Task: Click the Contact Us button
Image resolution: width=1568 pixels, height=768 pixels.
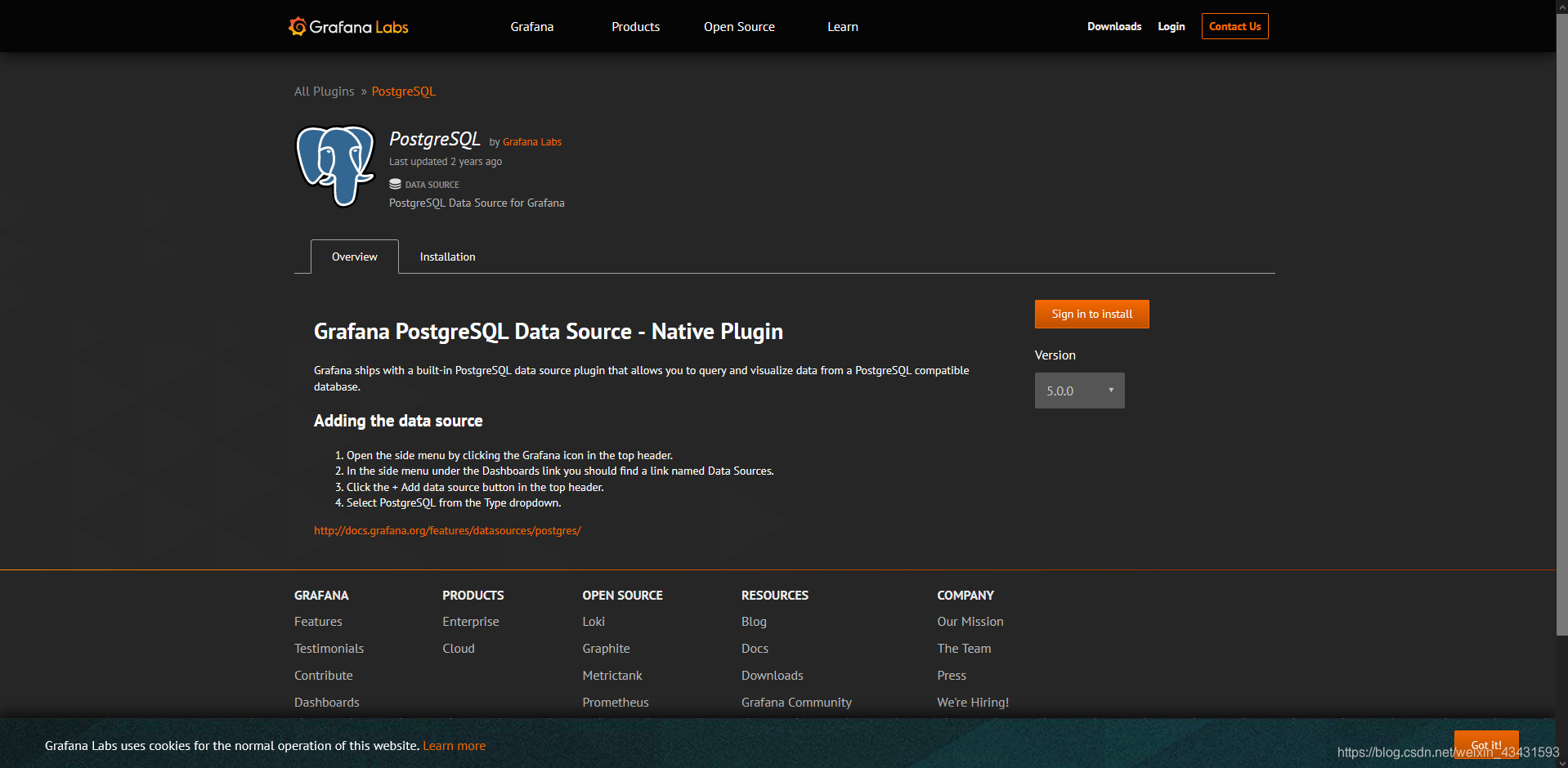Action: [x=1234, y=26]
